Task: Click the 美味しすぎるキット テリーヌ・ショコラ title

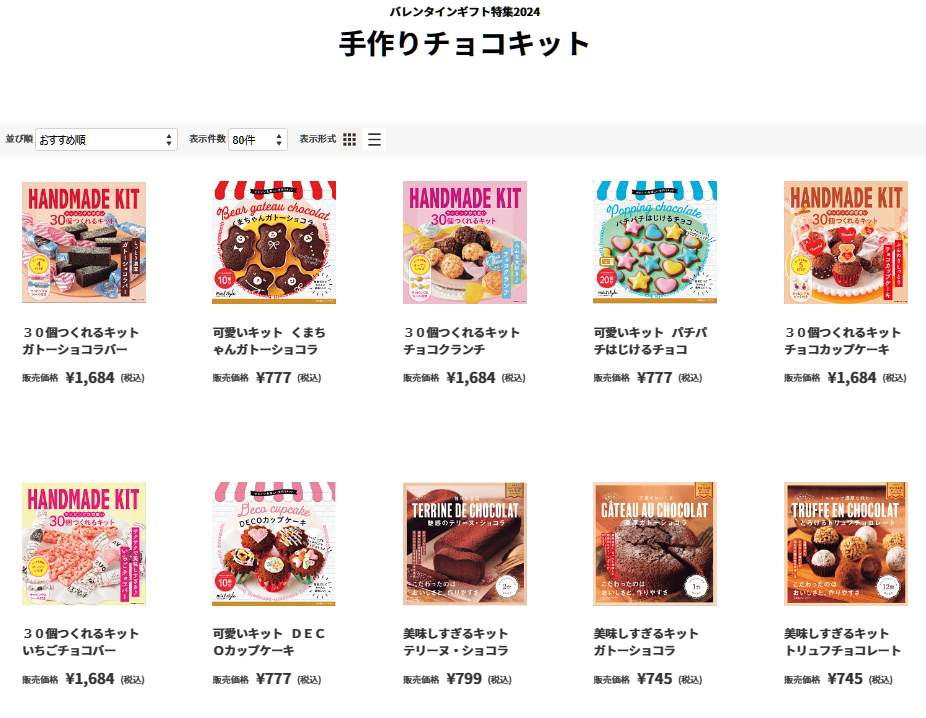Action: pyautogui.click(x=456, y=642)
